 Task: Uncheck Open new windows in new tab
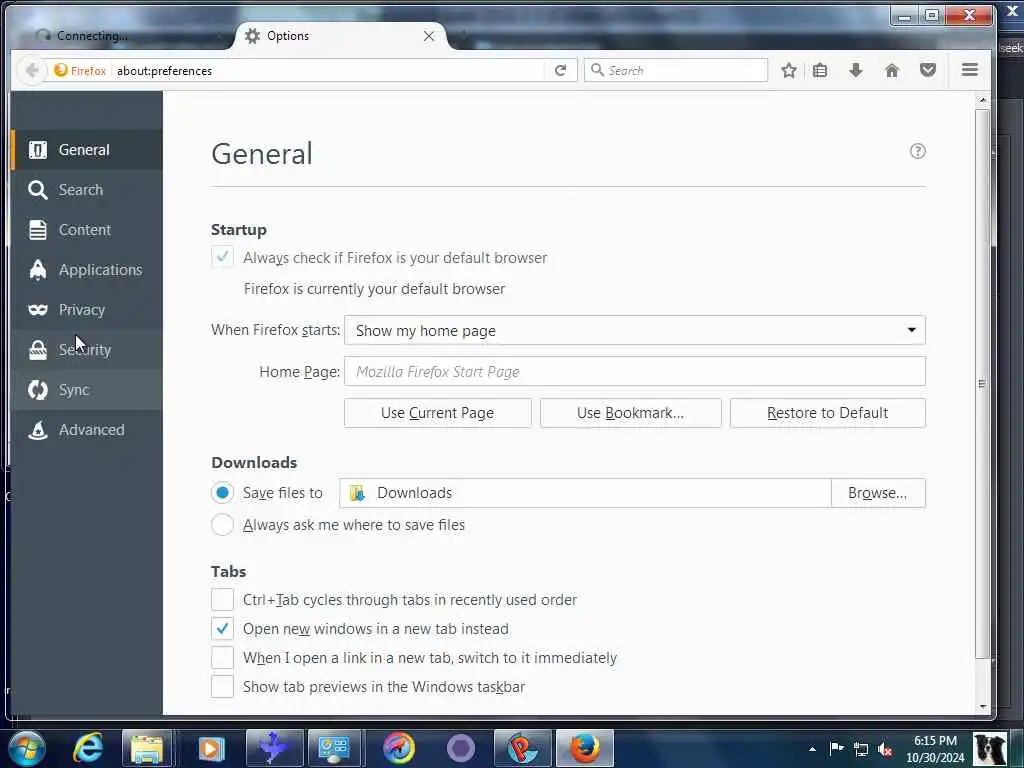tap(222, 628)
